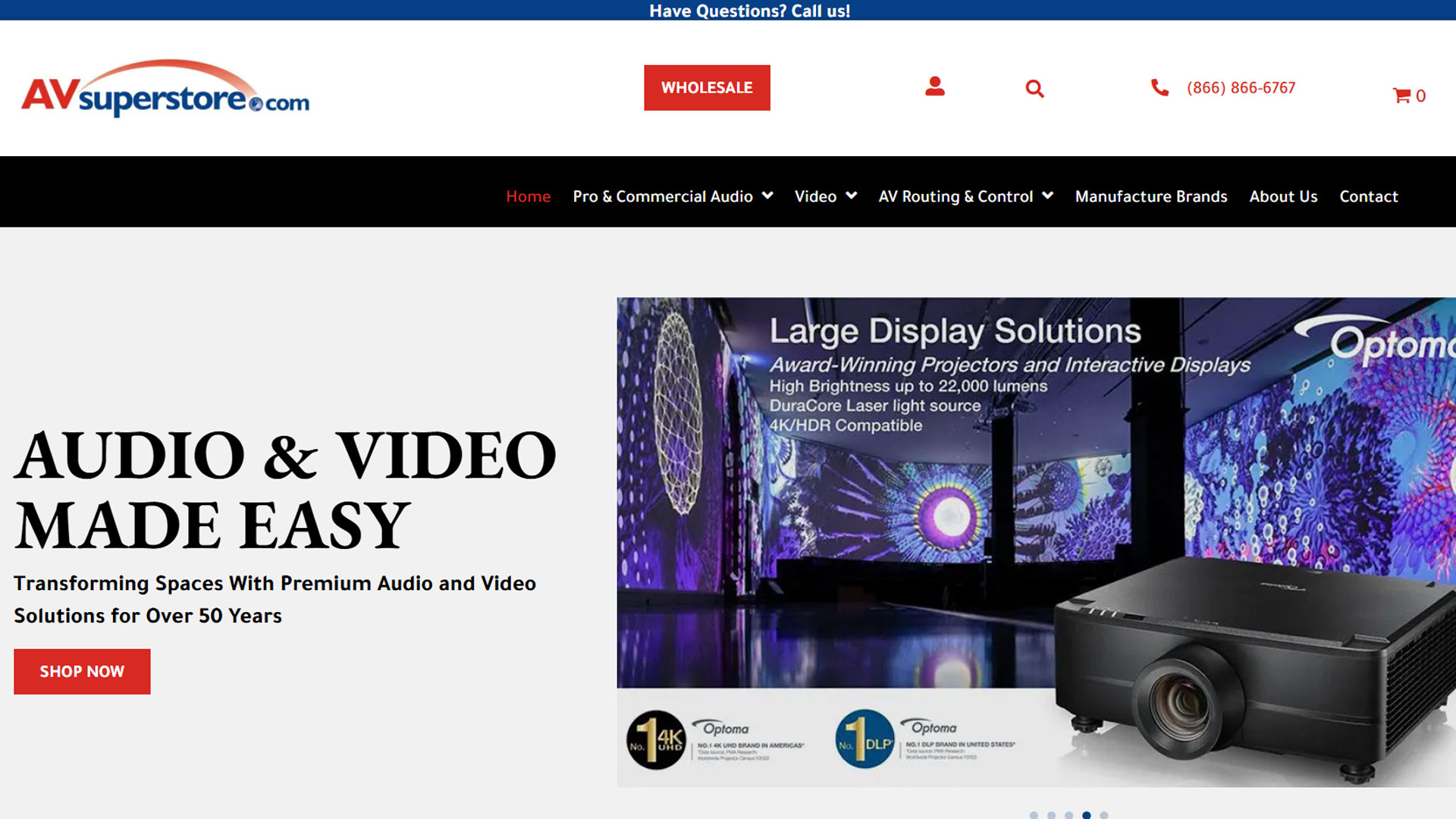Expand the AV Routing & Control chevron
1456x819 pixels.
click(x=1048, y=196)
